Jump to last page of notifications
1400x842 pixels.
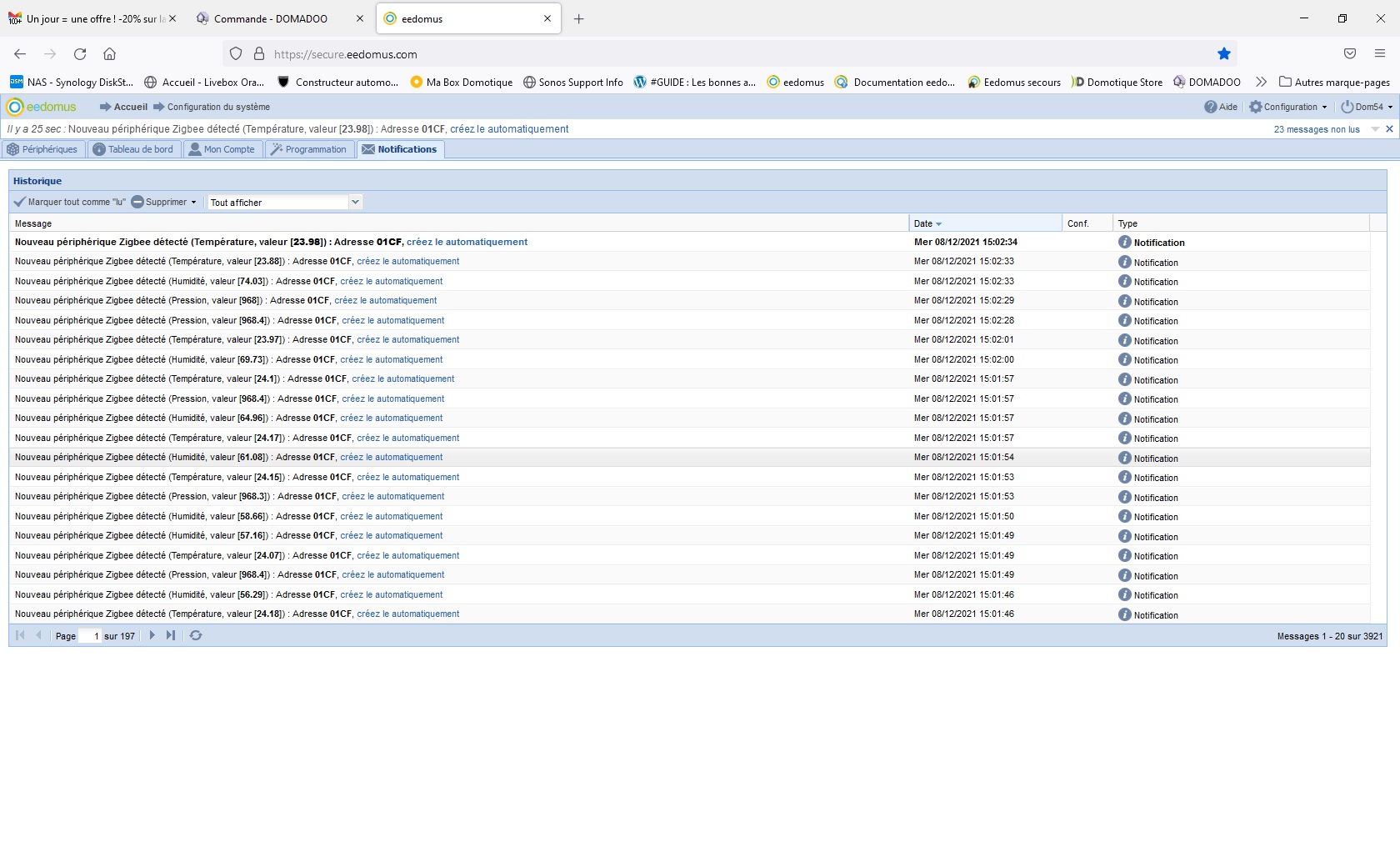(x=171, y=635)
